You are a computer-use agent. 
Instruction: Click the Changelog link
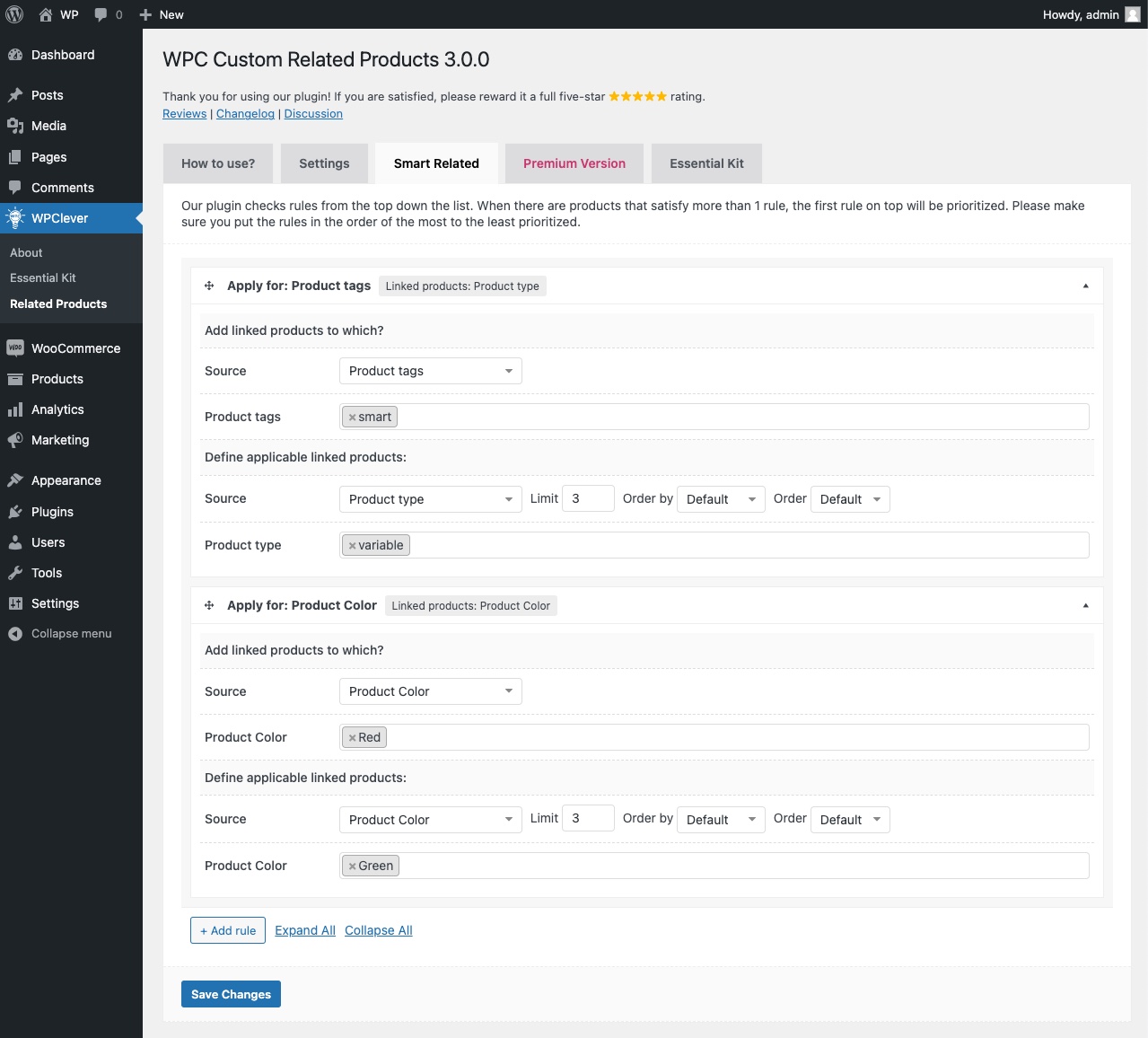tap(245, 114)
